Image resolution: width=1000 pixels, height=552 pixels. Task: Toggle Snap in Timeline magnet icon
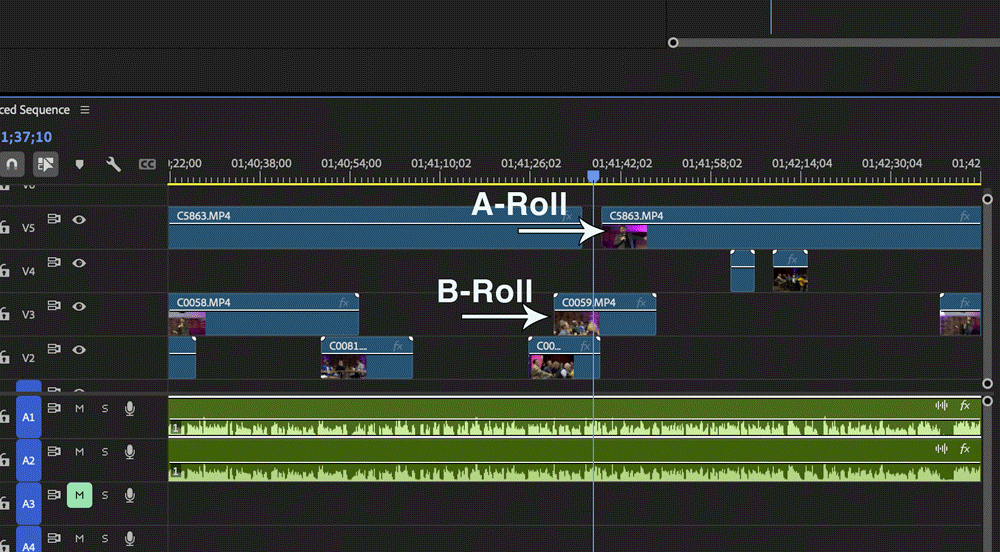tap(12, 163)
